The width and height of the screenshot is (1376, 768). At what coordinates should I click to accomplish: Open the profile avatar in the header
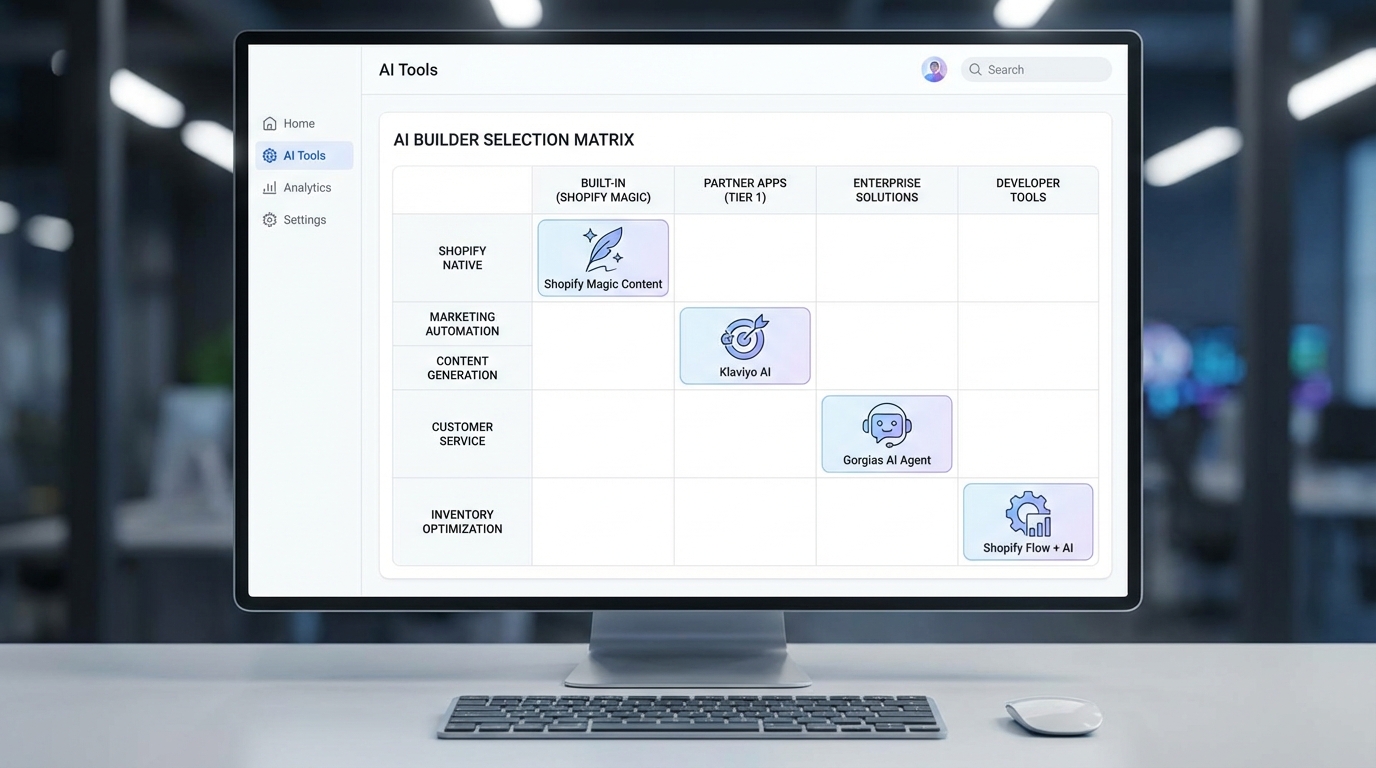click(933, 69)
